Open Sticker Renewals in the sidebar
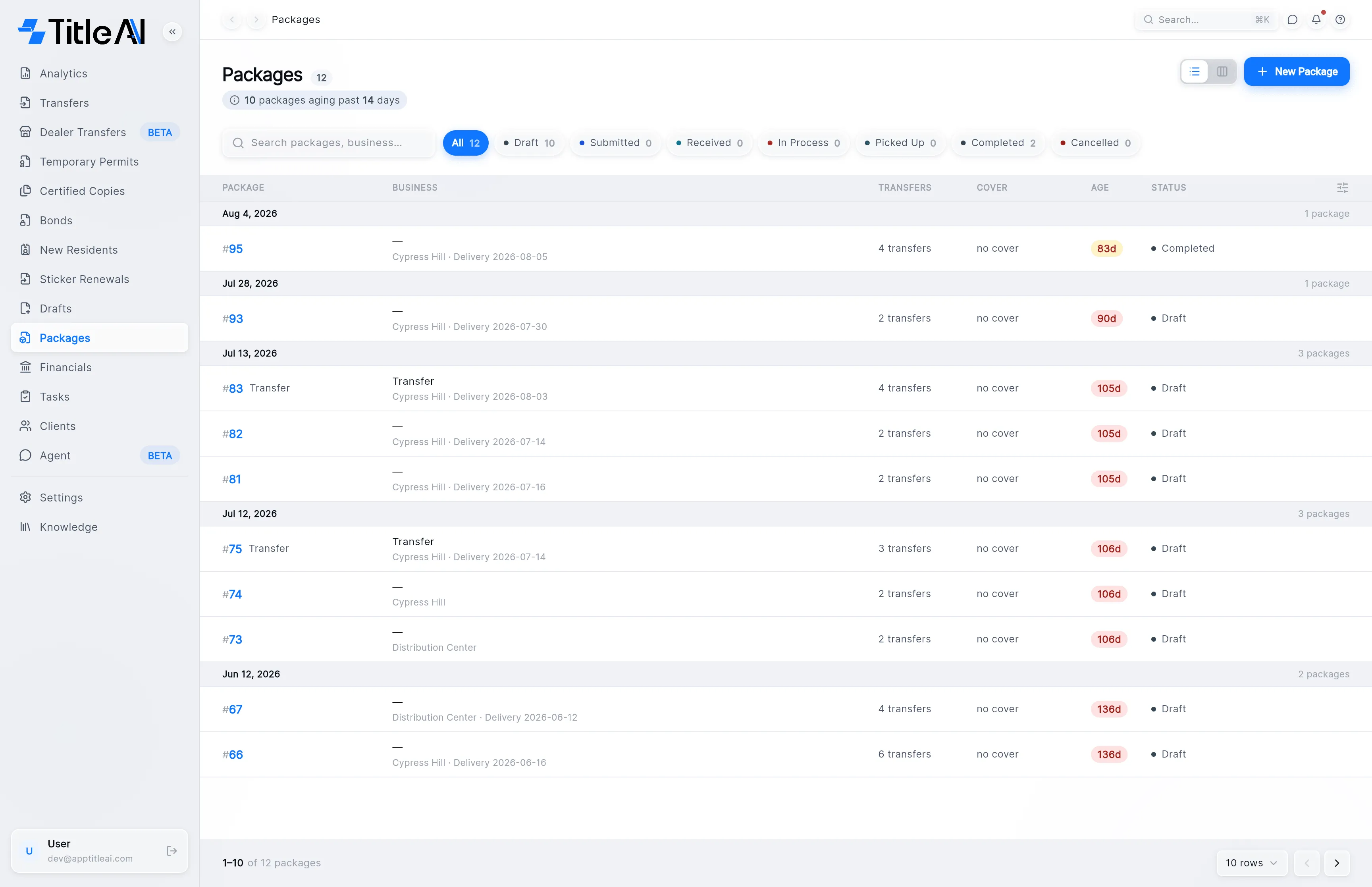1372x887 pixels. (x=99, y=279)
